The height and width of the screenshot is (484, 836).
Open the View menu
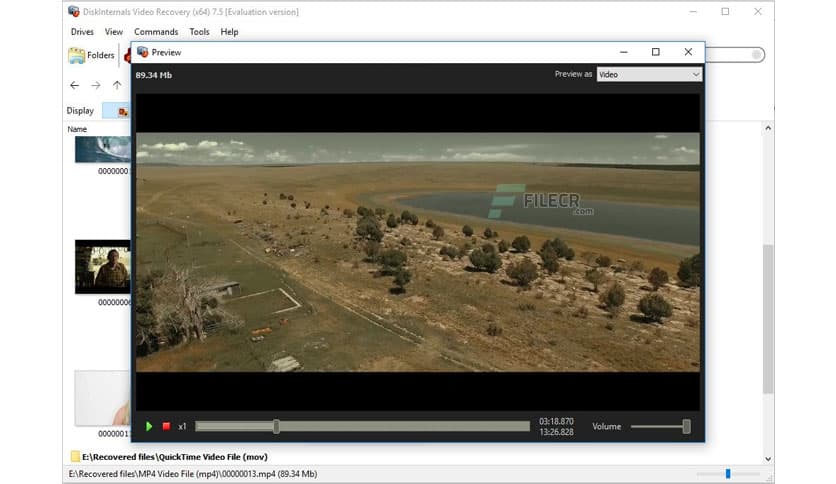click(114, 32)
